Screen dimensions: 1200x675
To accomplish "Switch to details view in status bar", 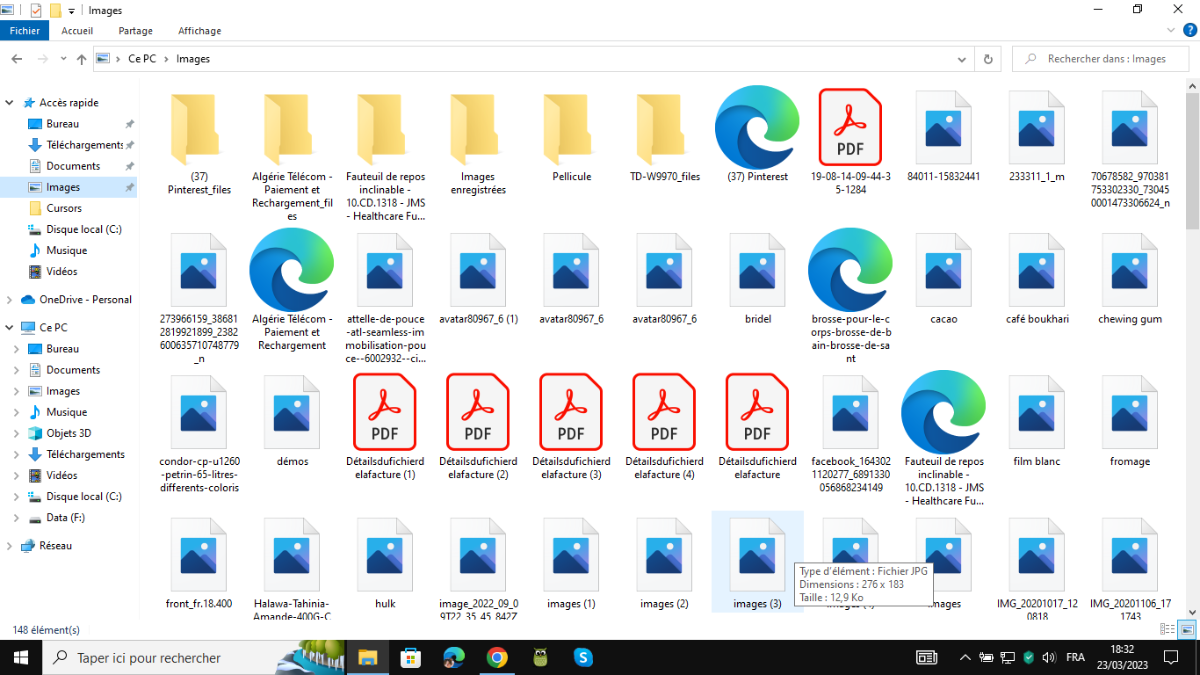I will pos(1167,629).
